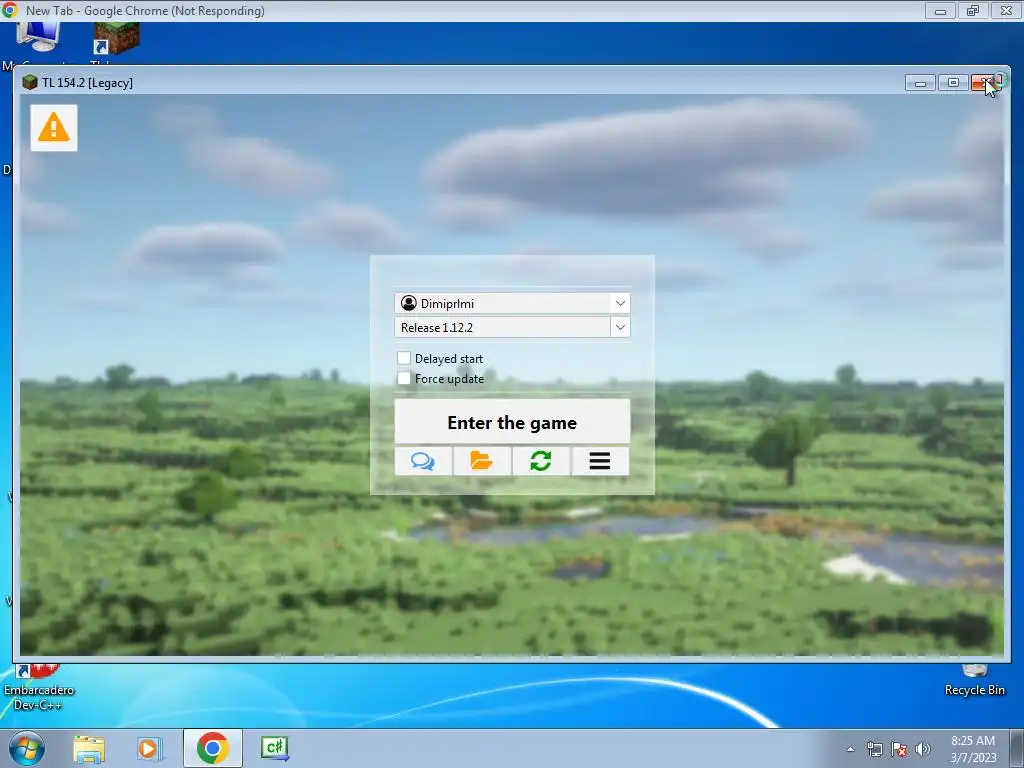1024x768 pixels.
Task: Refresh versions with the green arrows button
Action: coord(541,461)
